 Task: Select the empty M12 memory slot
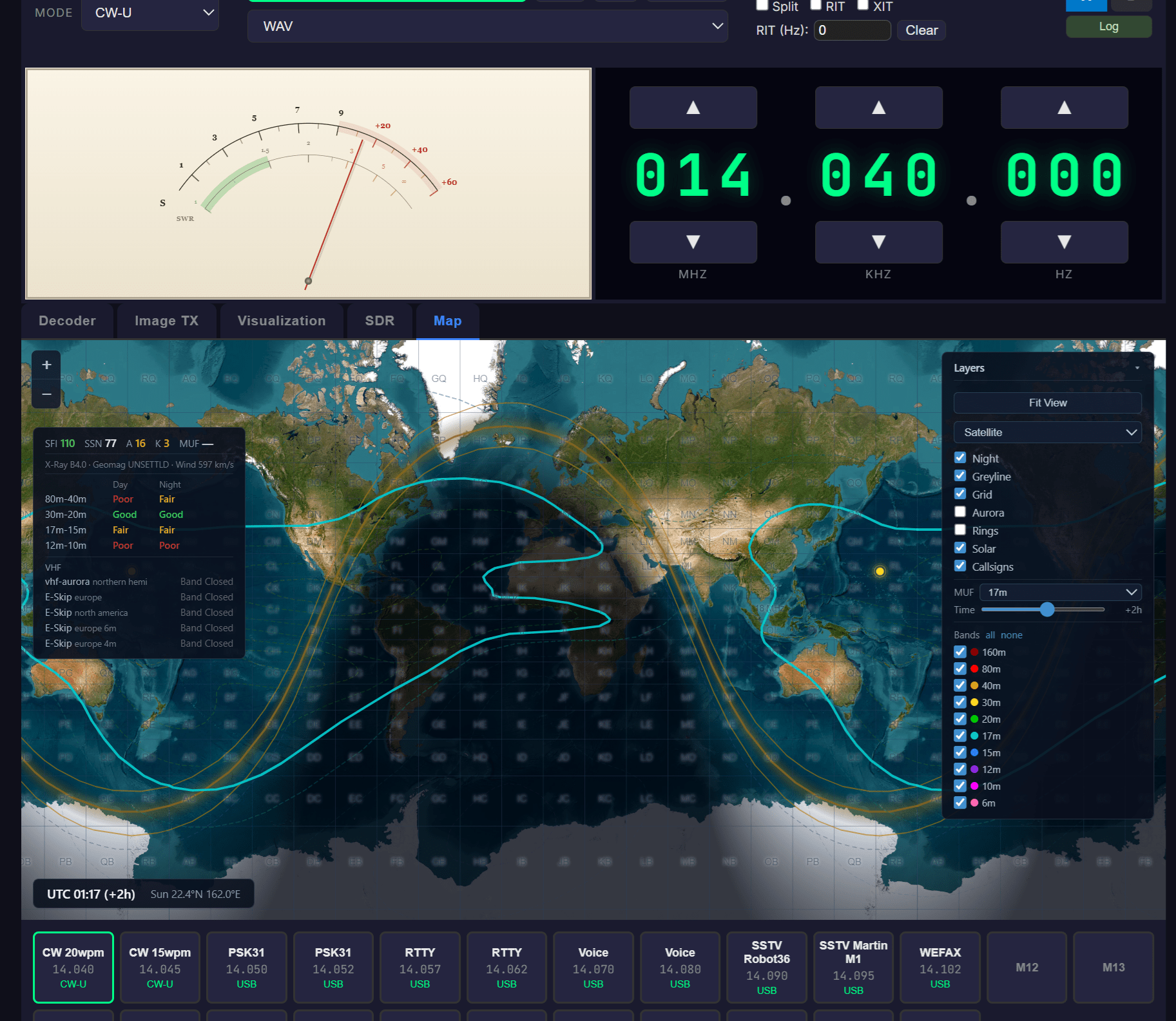1027,967
